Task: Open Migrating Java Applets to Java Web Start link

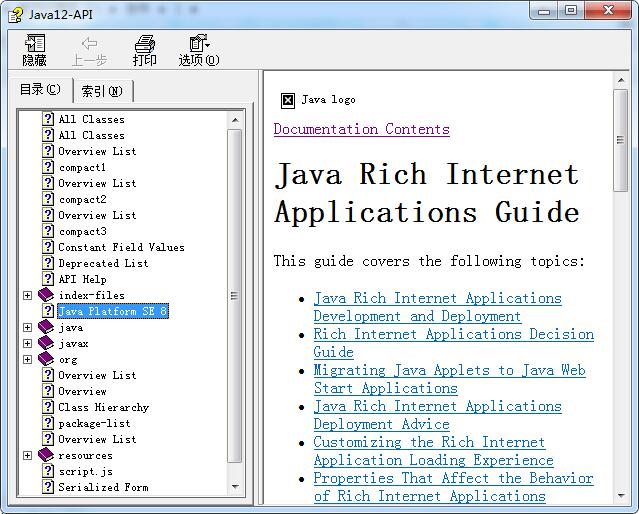Action: pyautogui.click(x=449, y=379)
